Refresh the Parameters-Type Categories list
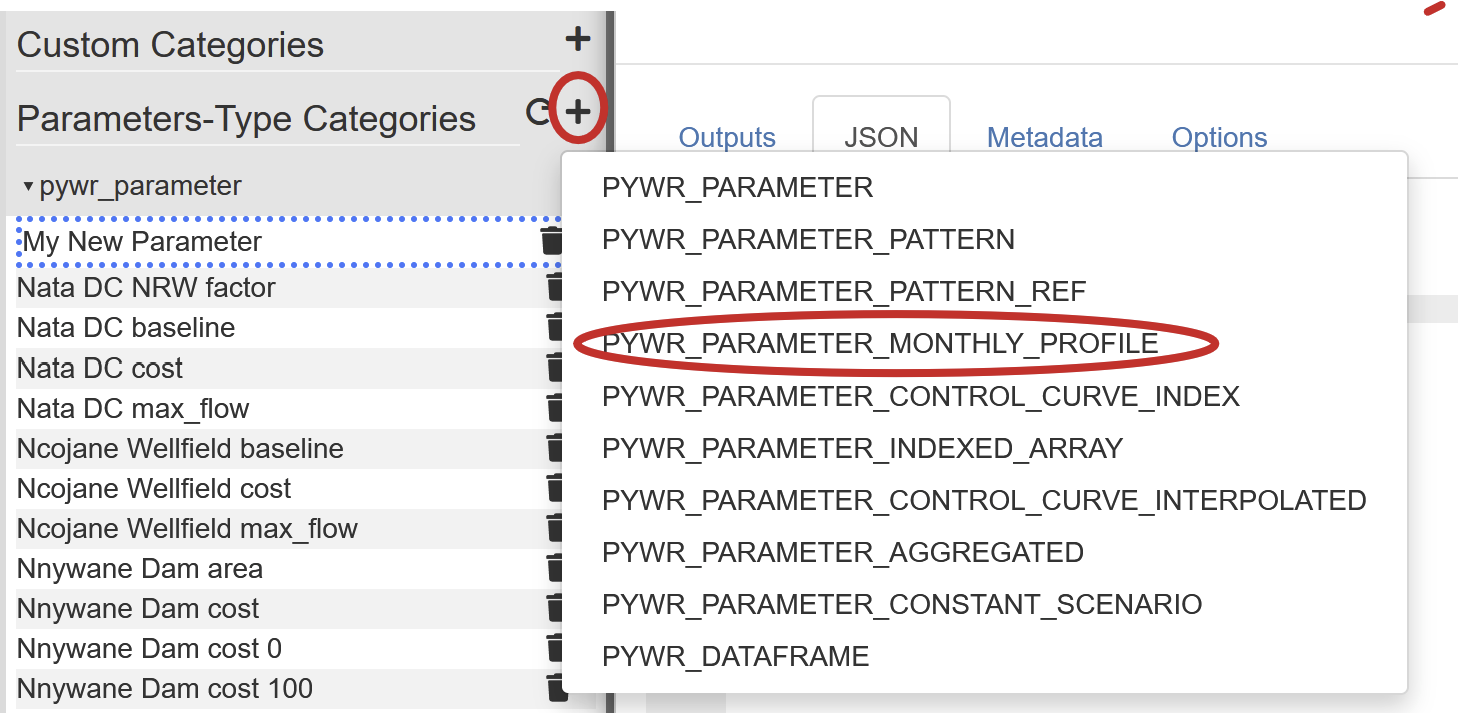 click(538, 113)
